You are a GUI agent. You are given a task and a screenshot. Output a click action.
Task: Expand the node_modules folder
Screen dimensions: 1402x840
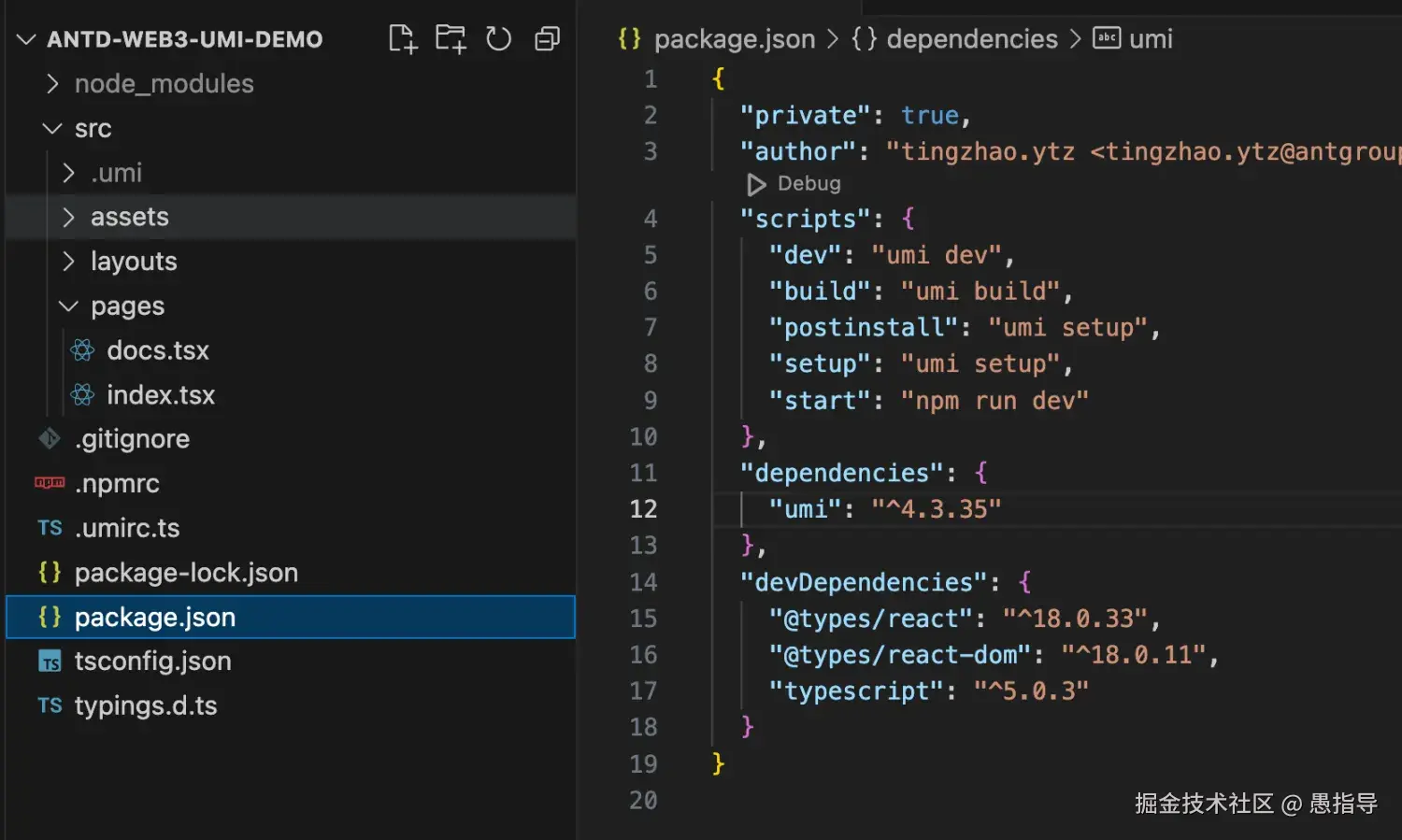click(53, 84)
